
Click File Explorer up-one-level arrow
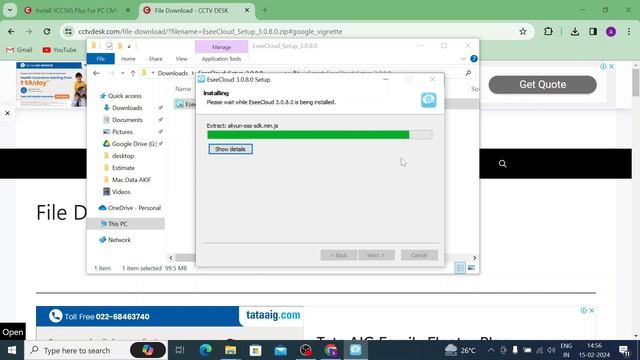point(133,73)
